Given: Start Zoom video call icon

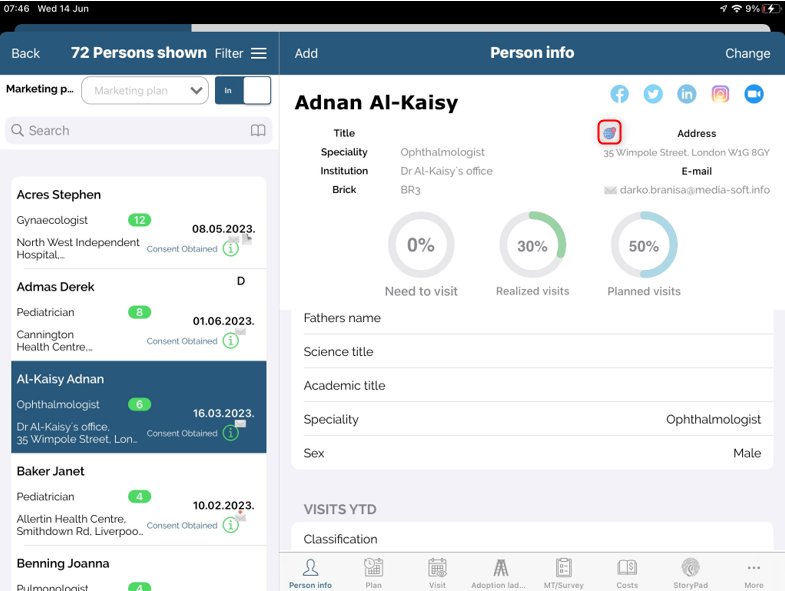Looking at the screenshot, I should [754, 94].
